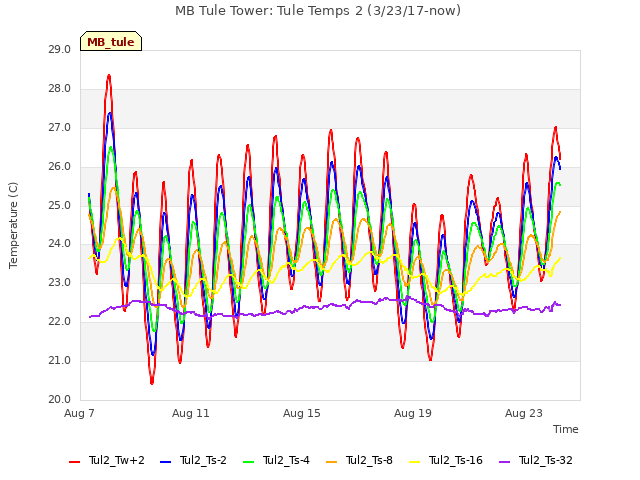
Task: Click the Temperature (C) axis label
Action: coord(13,225)
